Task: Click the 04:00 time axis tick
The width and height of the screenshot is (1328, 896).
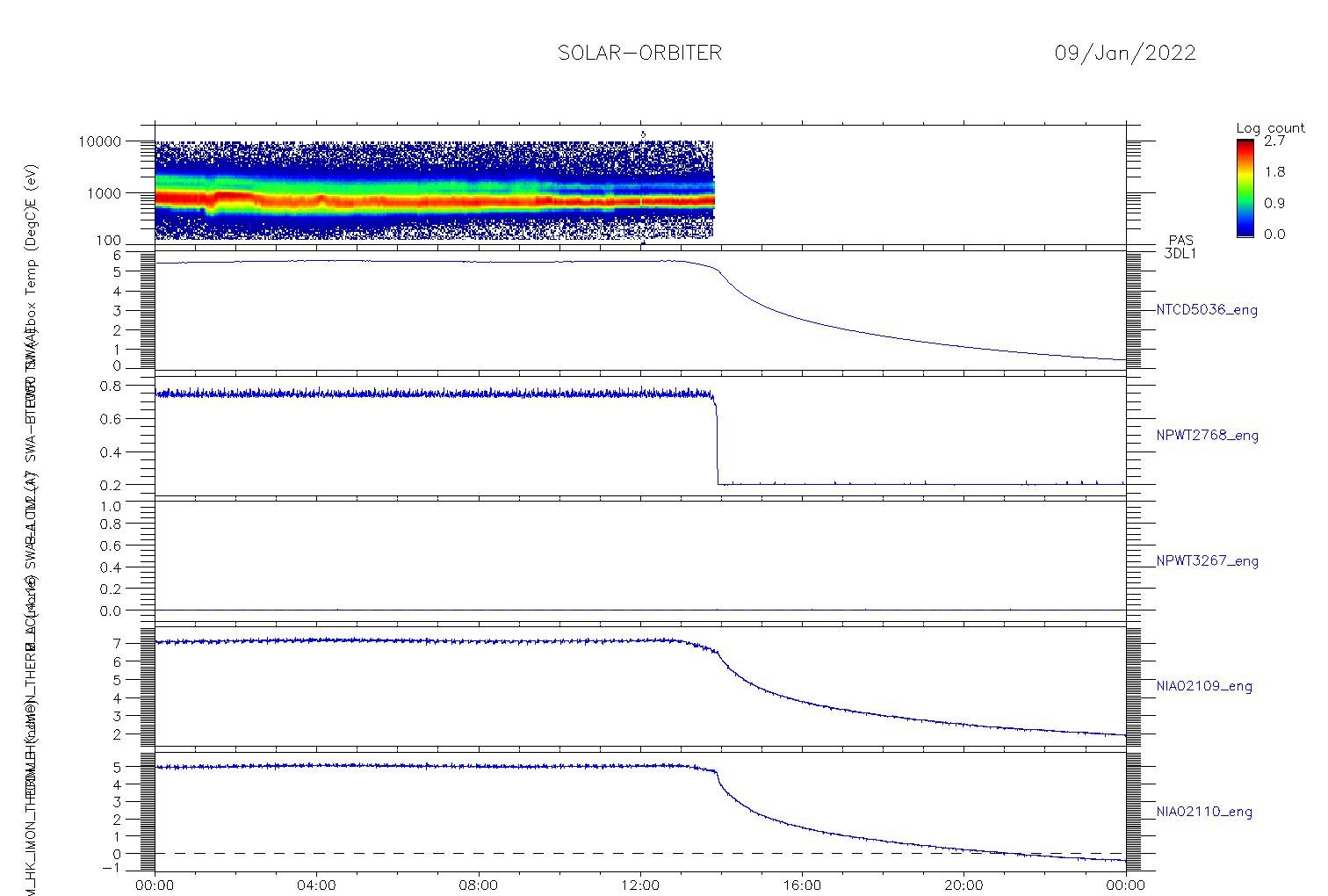Action: click(316, 885)
